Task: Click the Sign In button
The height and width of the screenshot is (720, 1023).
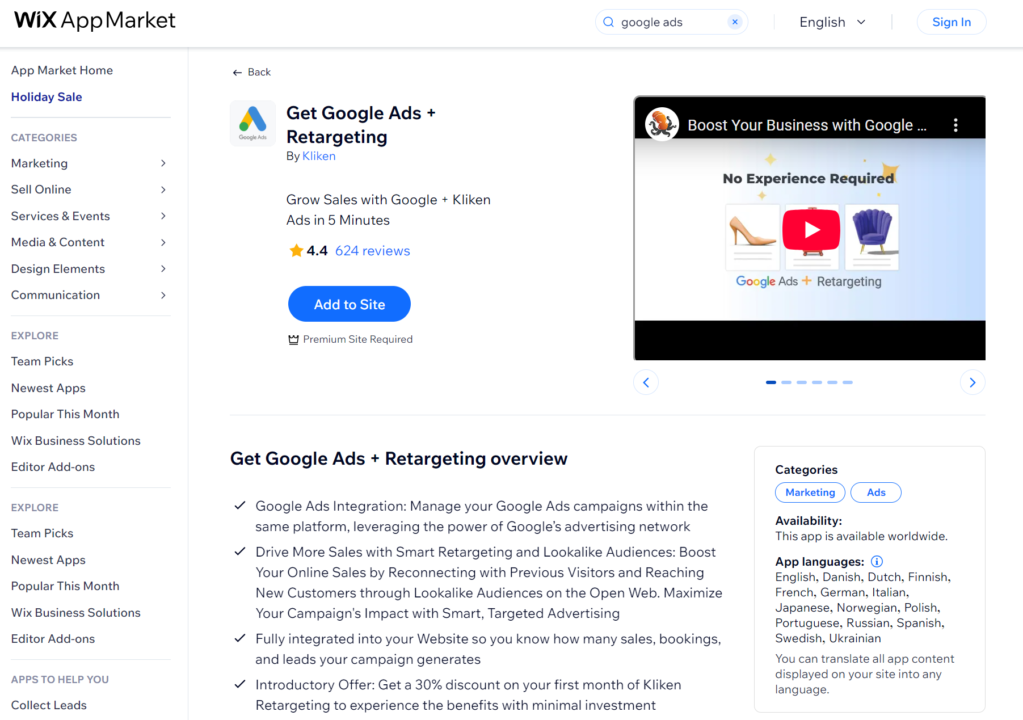Action: tap(950, 21)
